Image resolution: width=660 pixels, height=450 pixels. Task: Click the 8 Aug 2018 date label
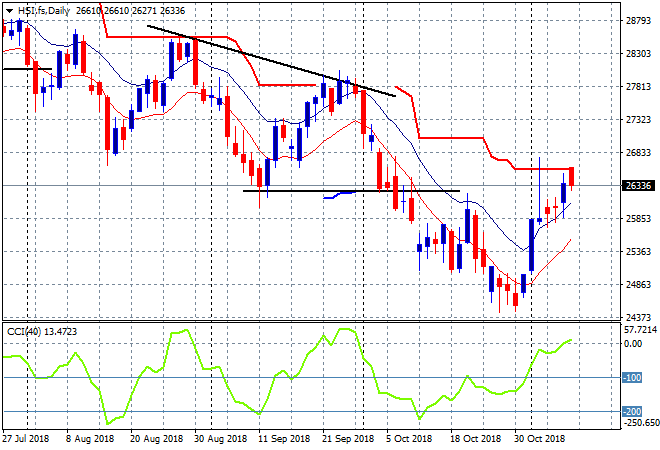point(90,439)
